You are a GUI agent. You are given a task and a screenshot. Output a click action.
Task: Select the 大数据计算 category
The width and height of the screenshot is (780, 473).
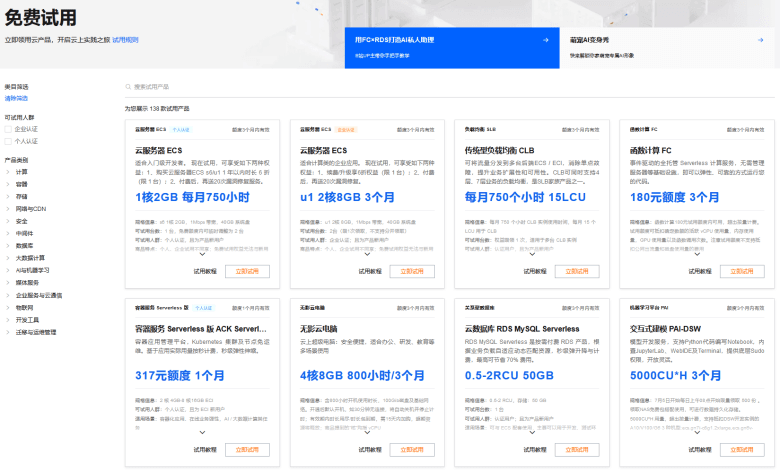30,258
